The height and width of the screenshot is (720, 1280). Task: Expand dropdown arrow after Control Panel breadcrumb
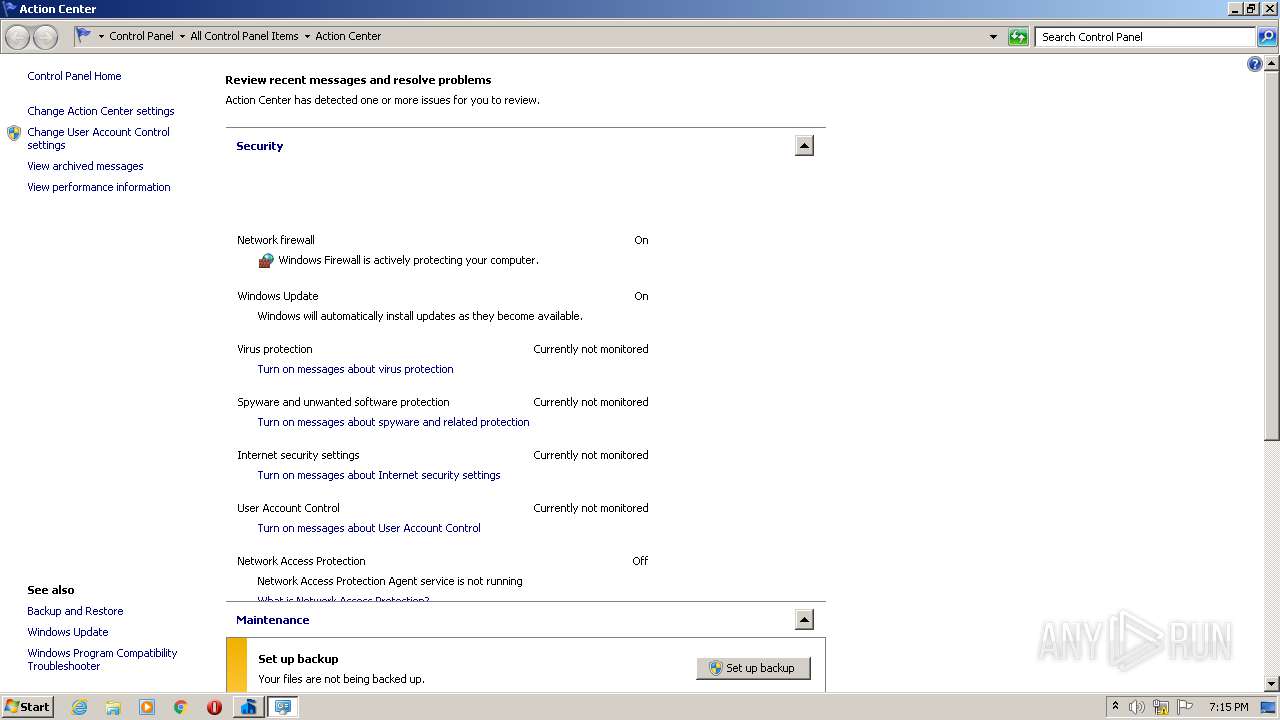182,36
